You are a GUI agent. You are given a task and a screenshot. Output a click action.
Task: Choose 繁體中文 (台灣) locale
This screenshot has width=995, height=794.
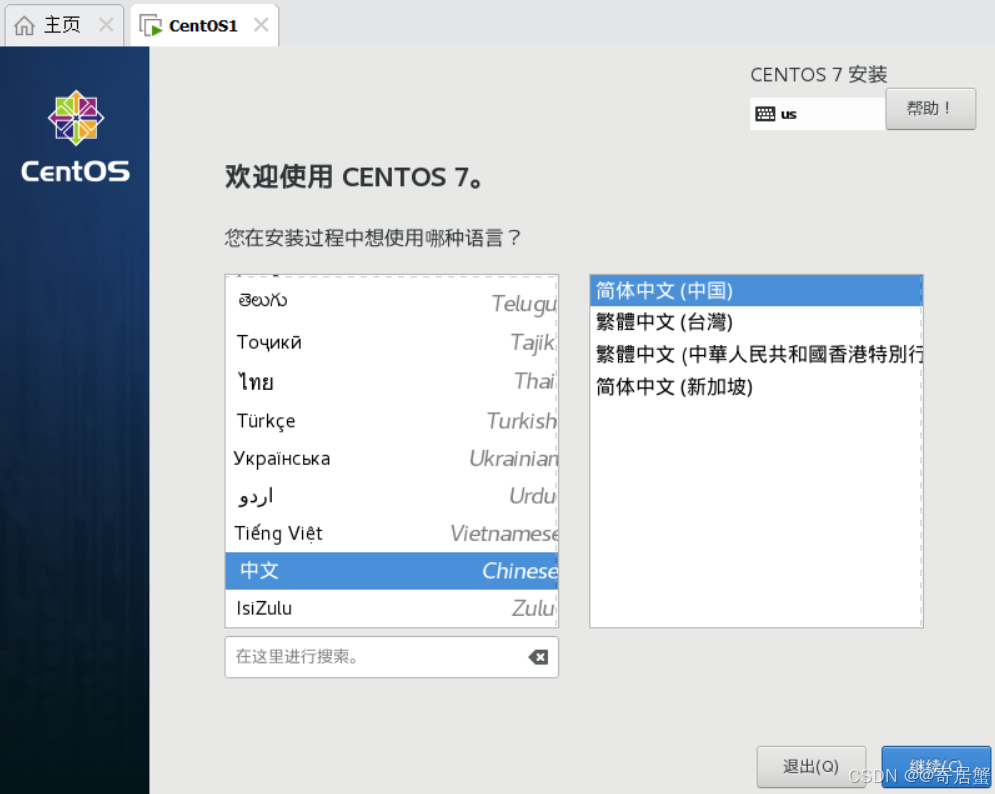tap(756, 322)
